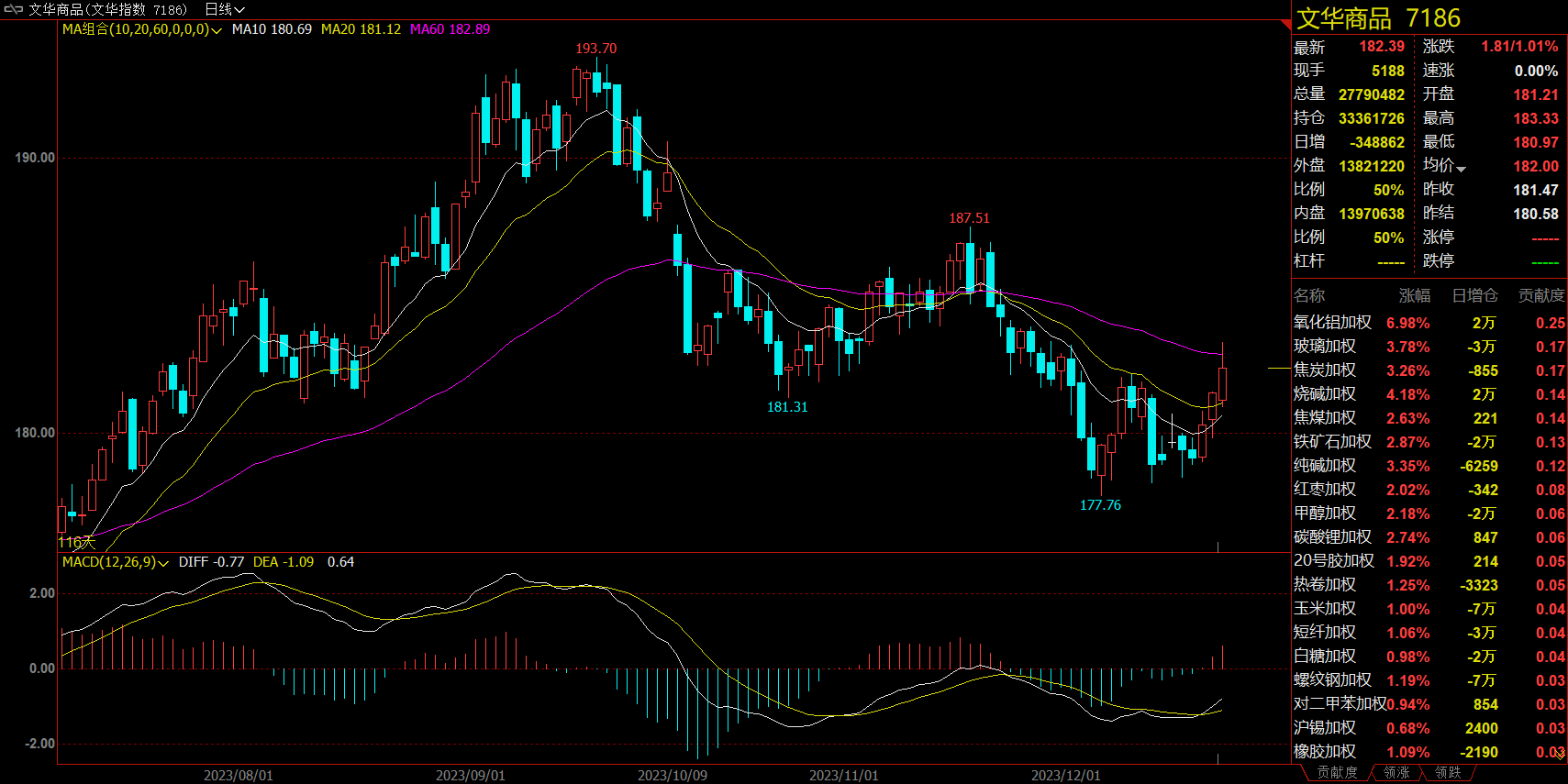Screen dimensions: 1568x784
Task: Sort by the 涨幅 column header
Action: click(1414, 295)
